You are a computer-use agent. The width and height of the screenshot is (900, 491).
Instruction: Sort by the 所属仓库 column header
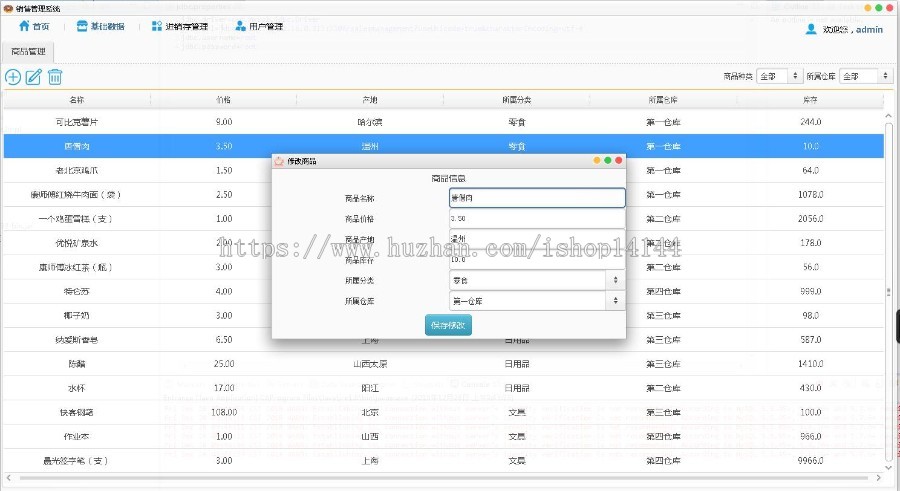663,100
